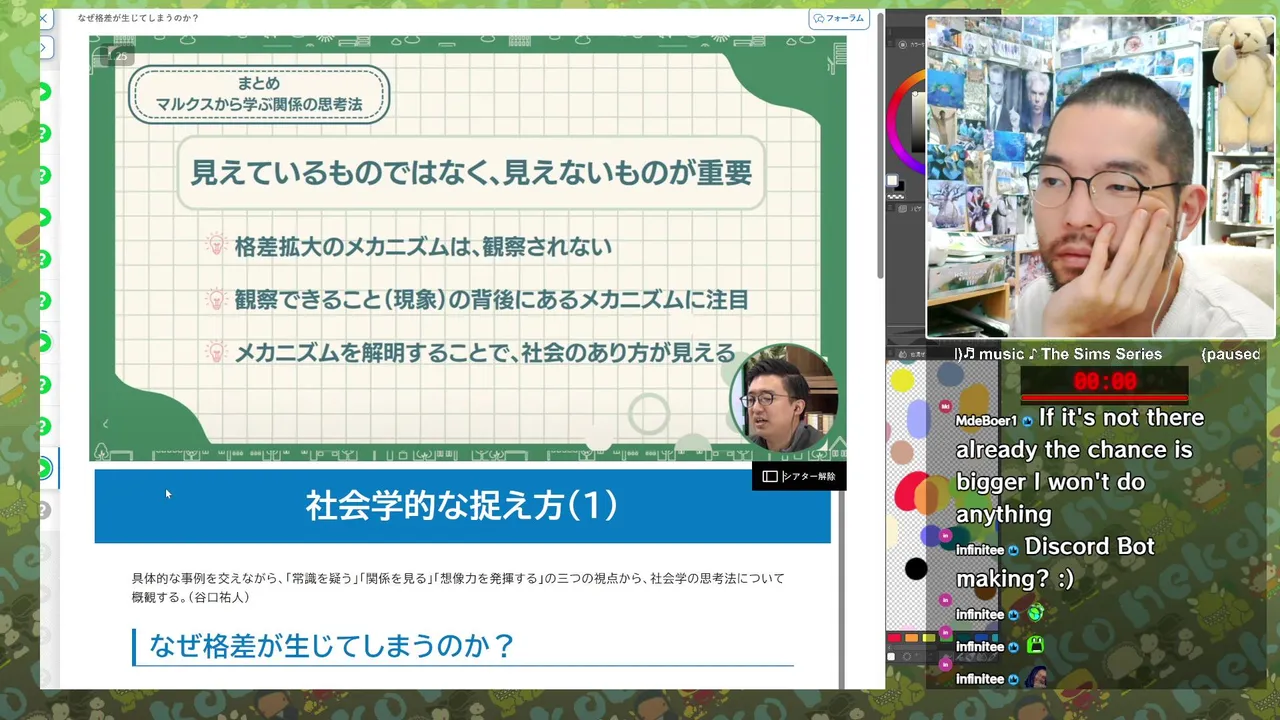The image size is (1280, 720).
Task: Close the lesson sidebar with the X icon
Action: [44, 18]
